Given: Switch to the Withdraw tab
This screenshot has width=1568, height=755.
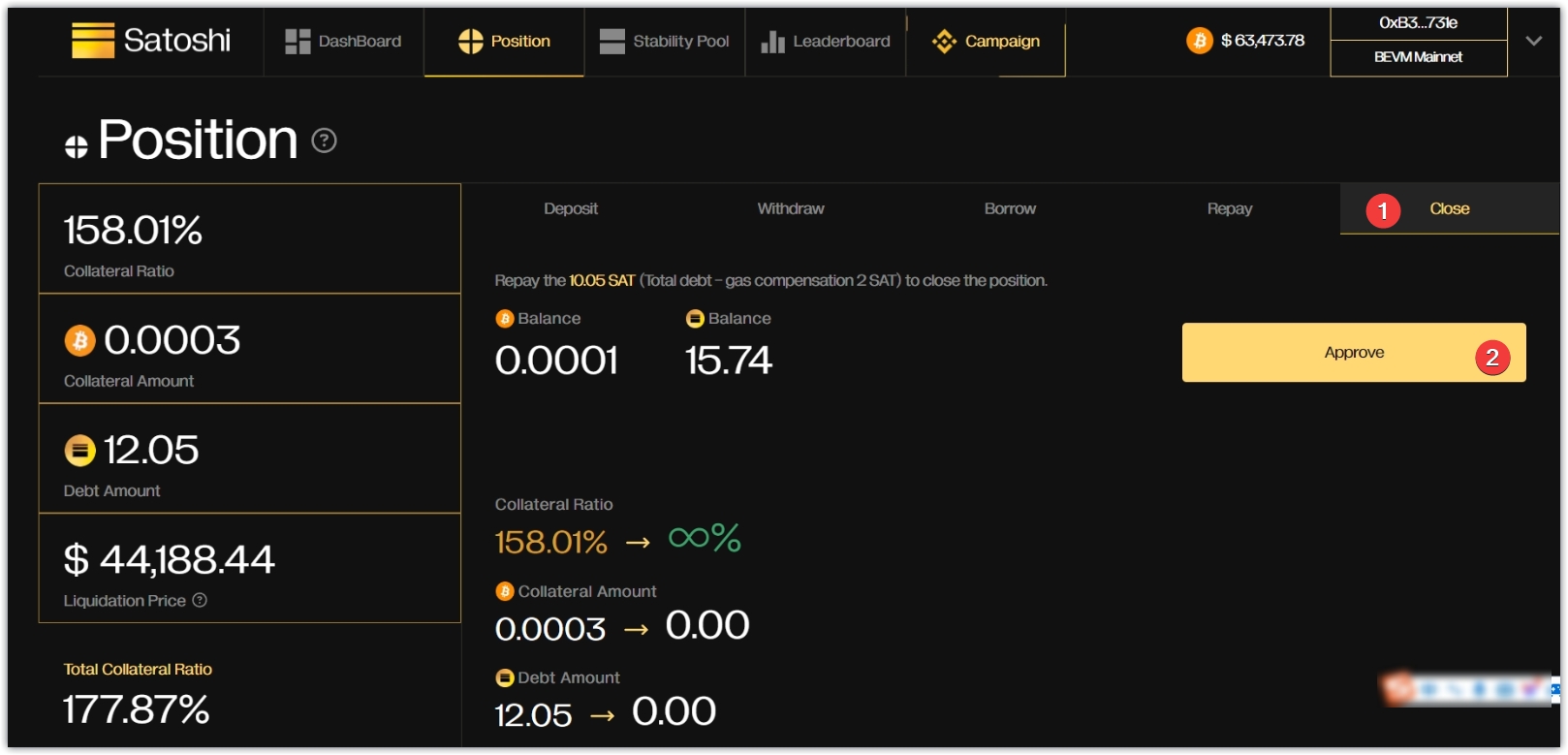Looking at the screenshot, I should click(791, 208).
